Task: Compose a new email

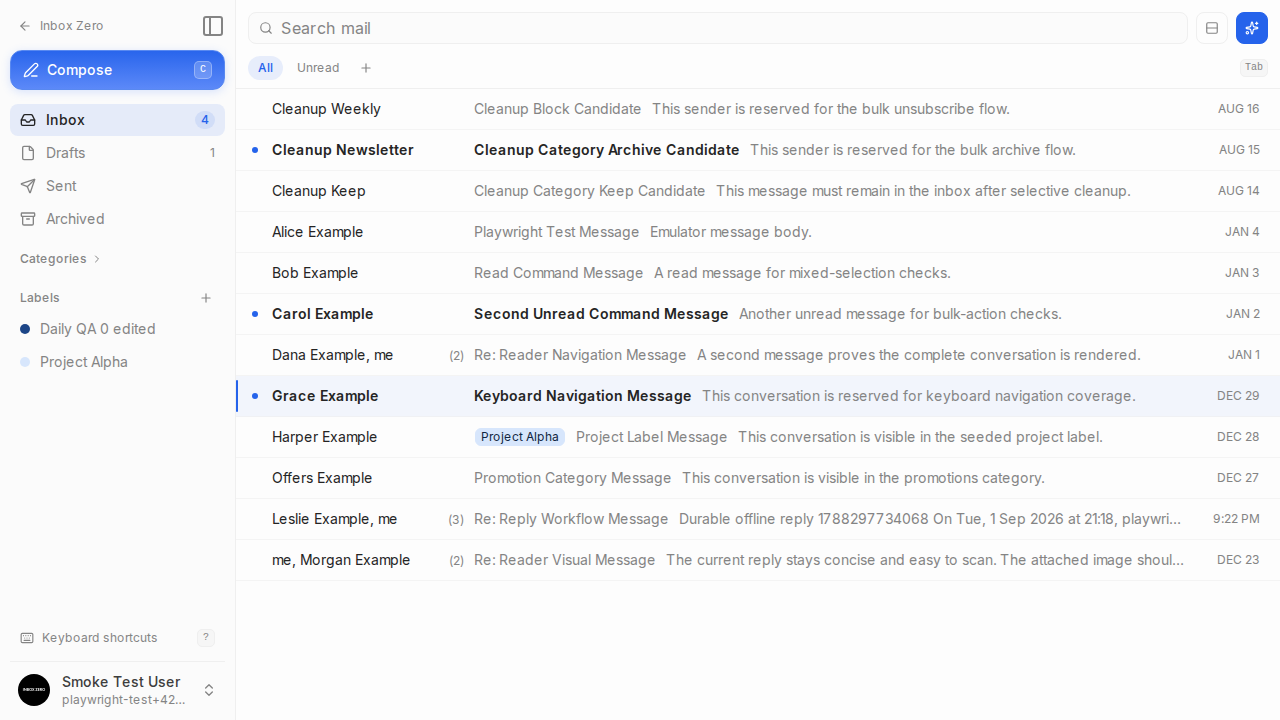Action: click(118, 70)
